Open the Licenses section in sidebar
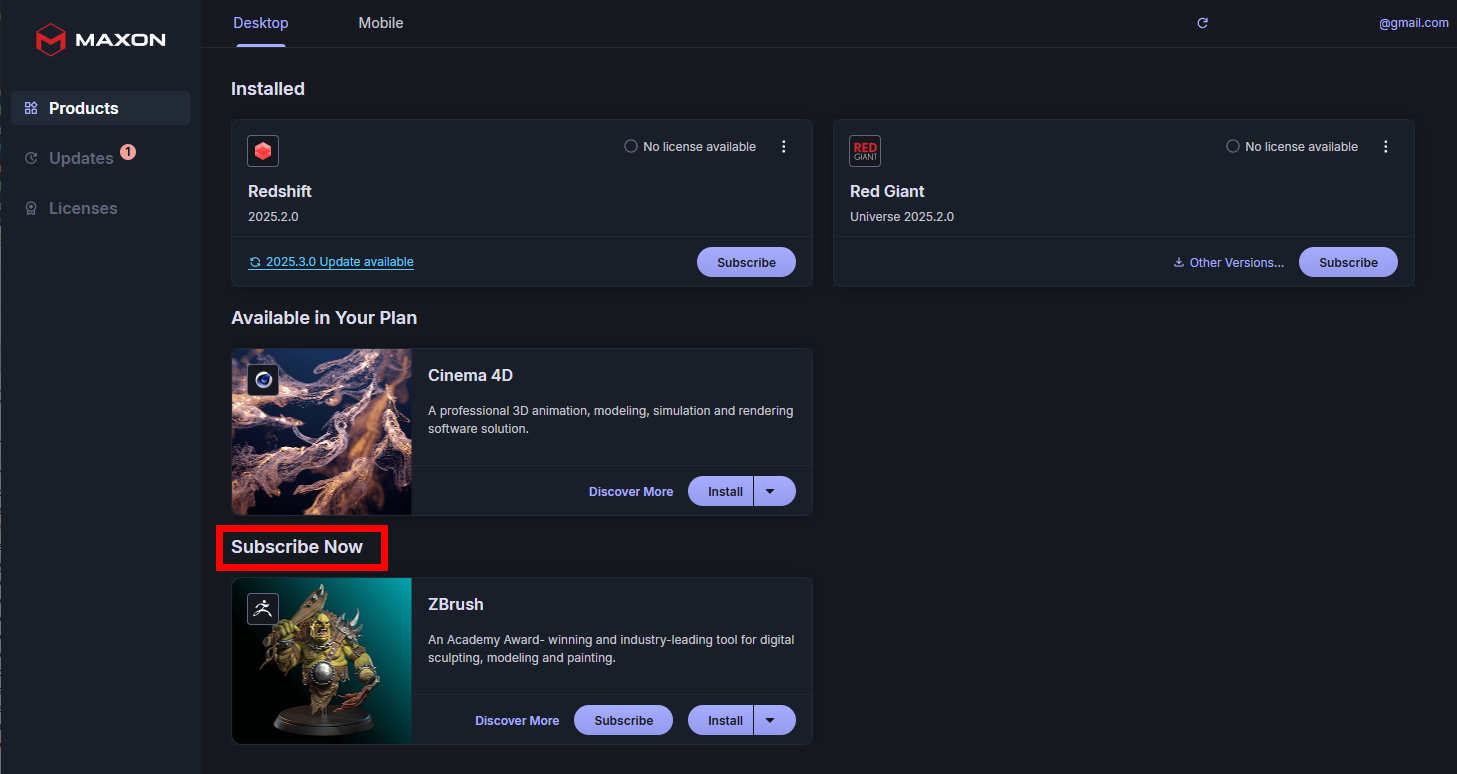Image resolution: width=1457 pixels, height=774 pixels. click(x=83, y=208)
